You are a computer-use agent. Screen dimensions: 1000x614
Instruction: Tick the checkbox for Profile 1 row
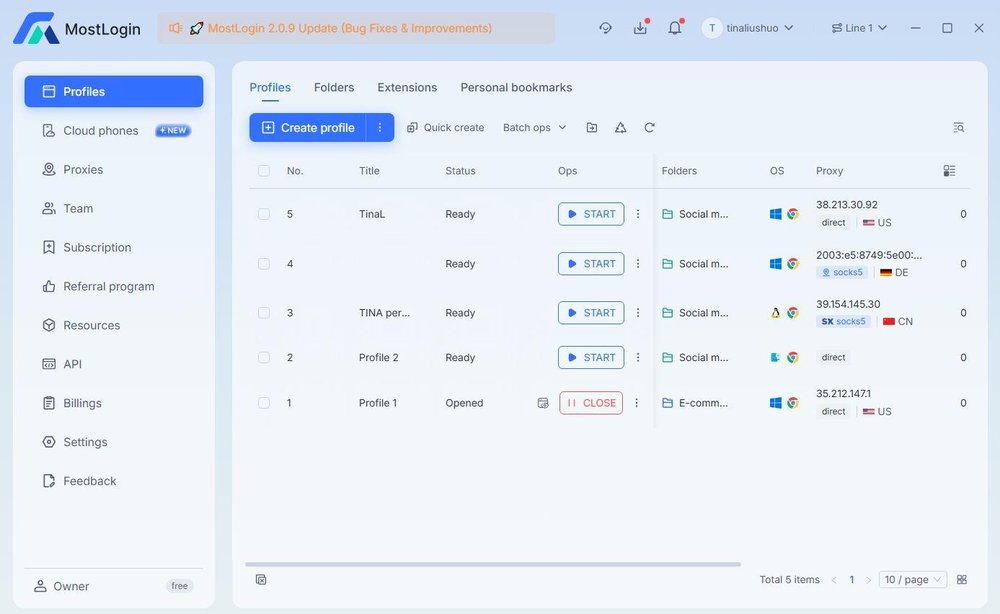click(x=263, y=402)
